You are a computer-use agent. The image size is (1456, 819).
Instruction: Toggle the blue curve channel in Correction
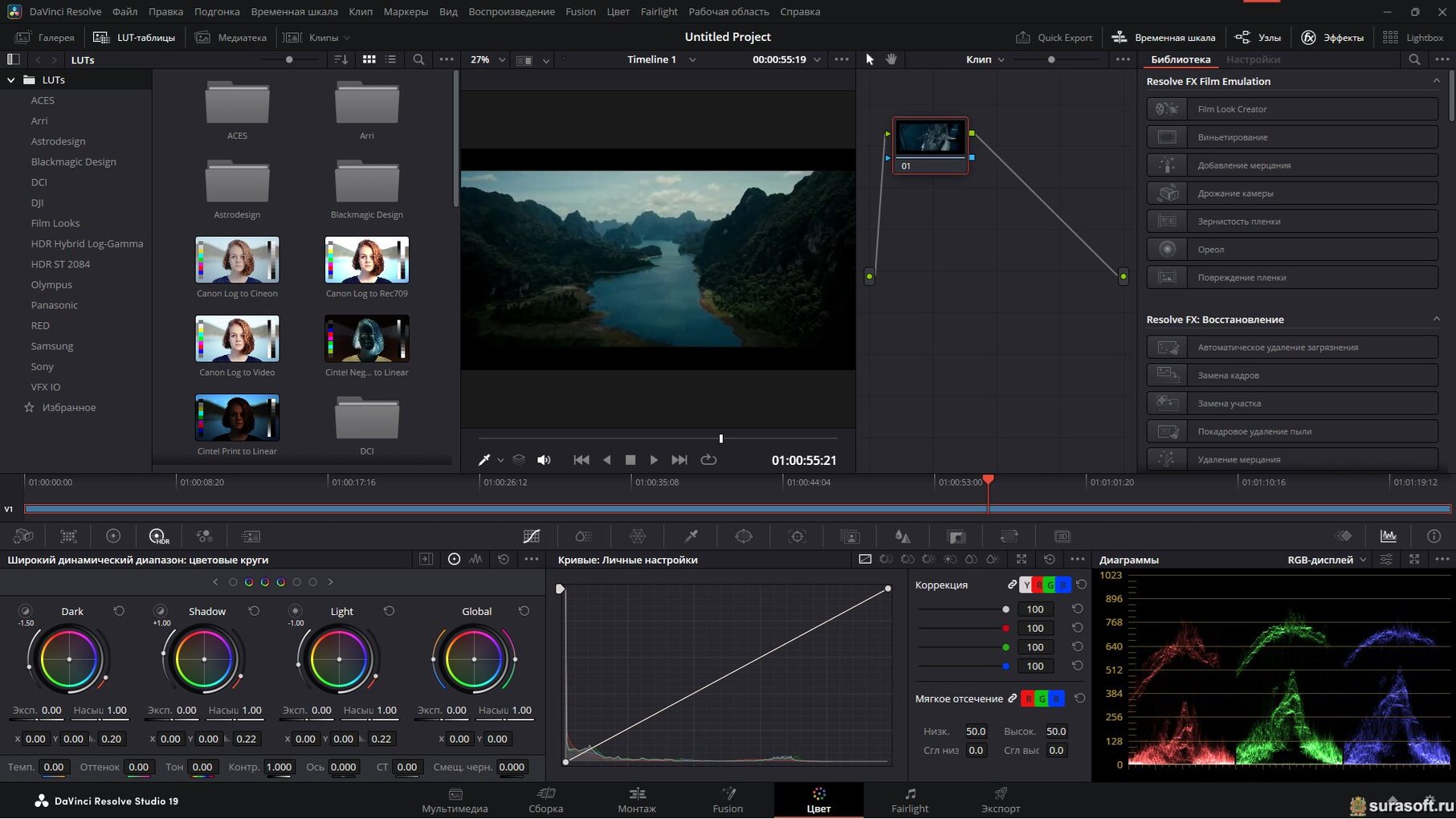(x=1063, y=585)
